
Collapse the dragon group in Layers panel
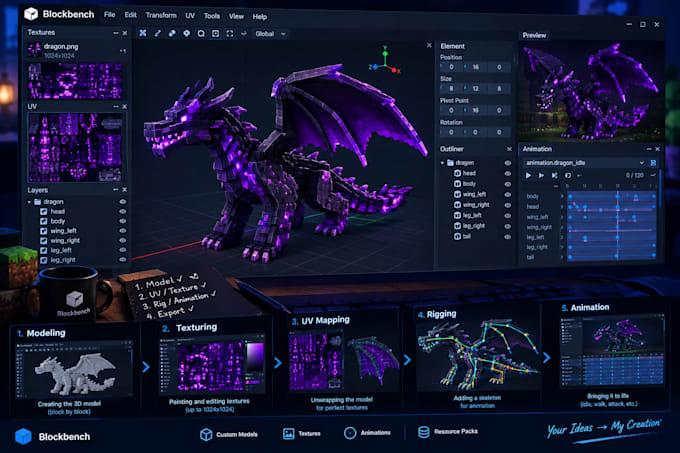click(x=29, y=202)
